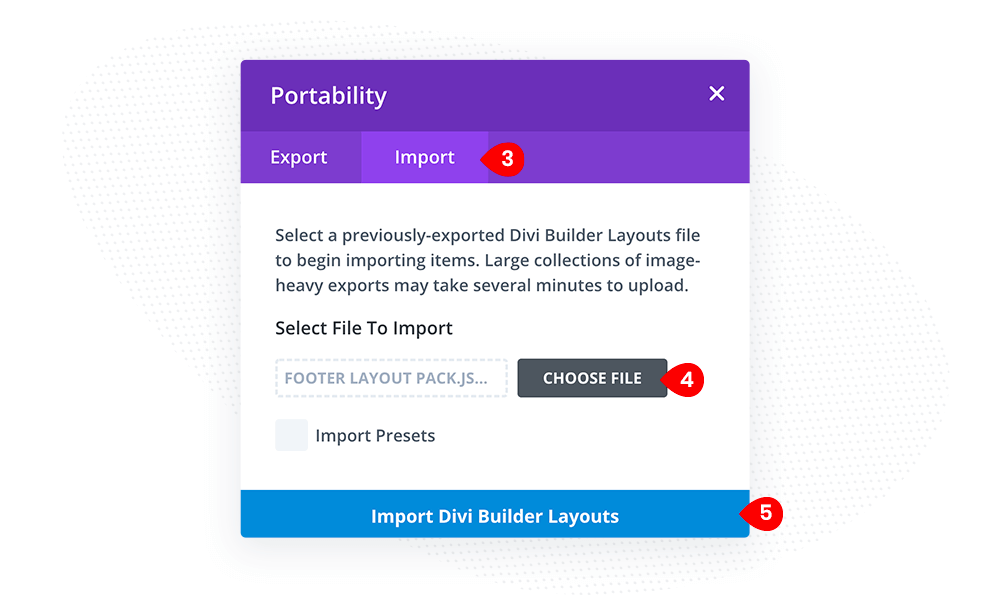Click the red step 5 marker badge
This screenshot has height=616, width=1000.
pos(763,513)
